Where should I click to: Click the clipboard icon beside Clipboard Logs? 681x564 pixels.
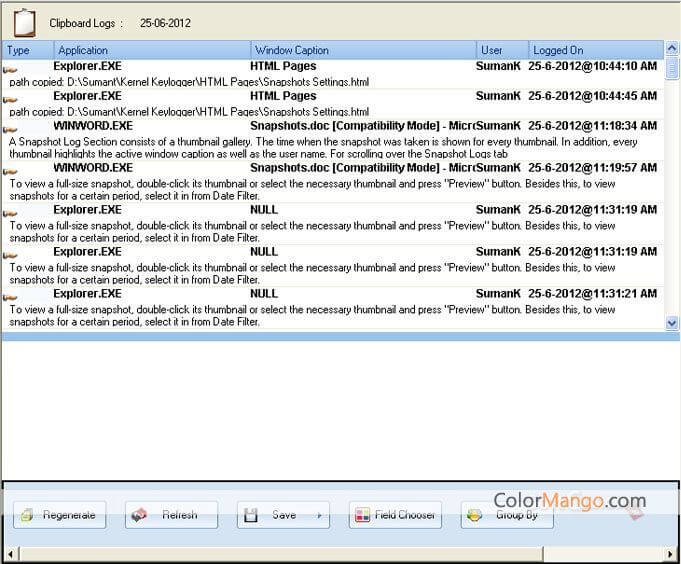click(24, 21)
